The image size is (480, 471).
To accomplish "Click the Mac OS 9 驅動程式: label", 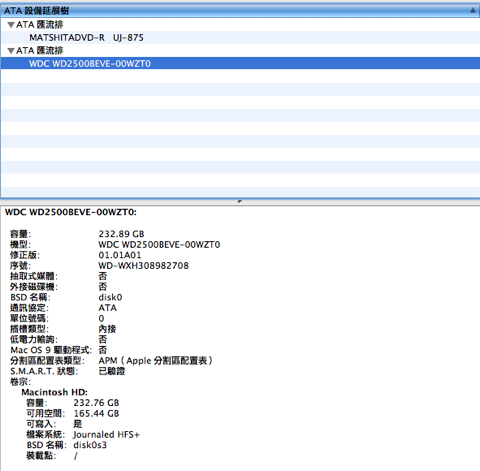I will (x=51, y=350).
